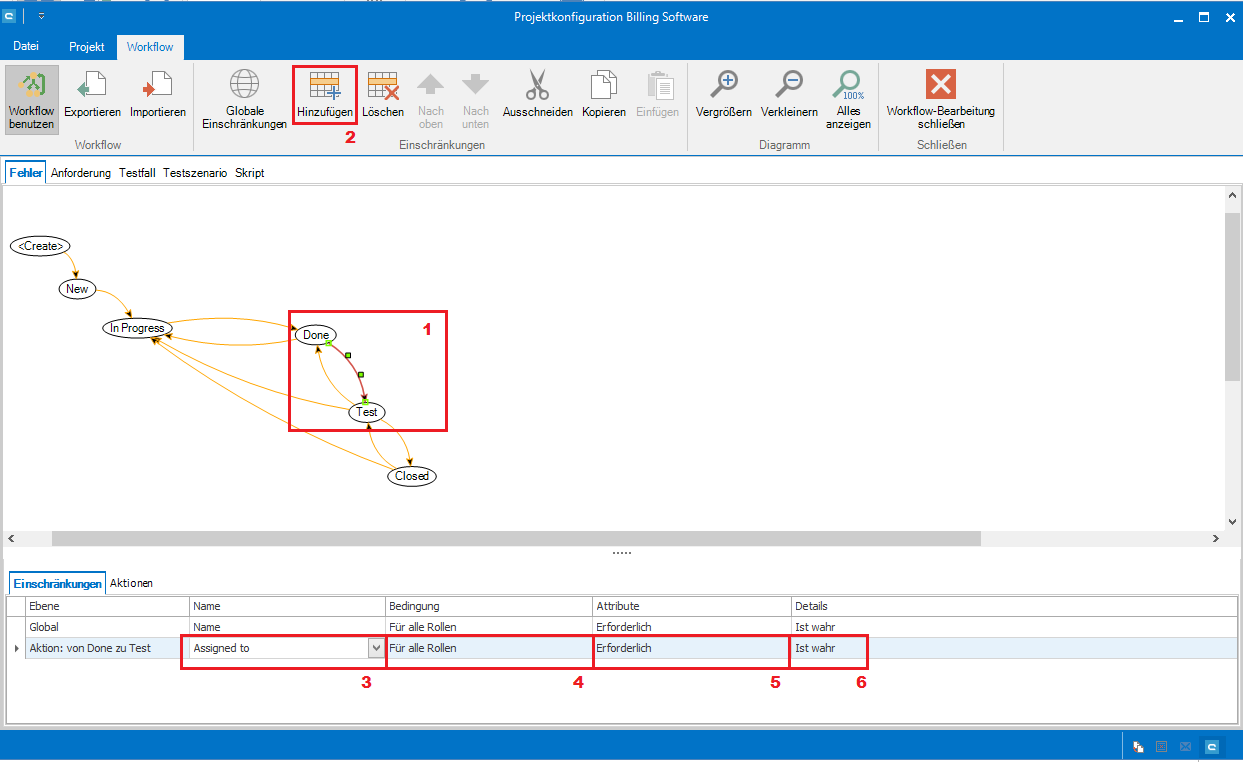
Task: Click the Ist wahr details cell
Action: pos(828,648)
